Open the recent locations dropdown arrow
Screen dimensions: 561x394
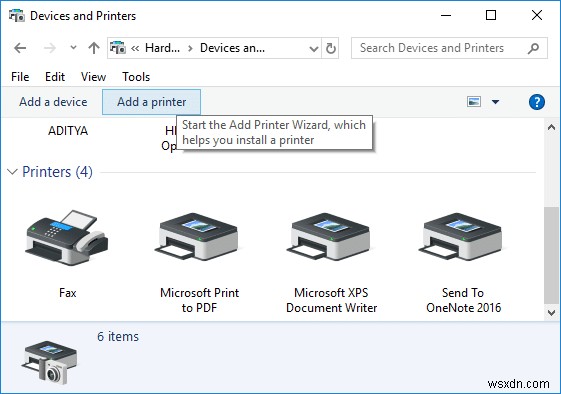pos(73,48)
